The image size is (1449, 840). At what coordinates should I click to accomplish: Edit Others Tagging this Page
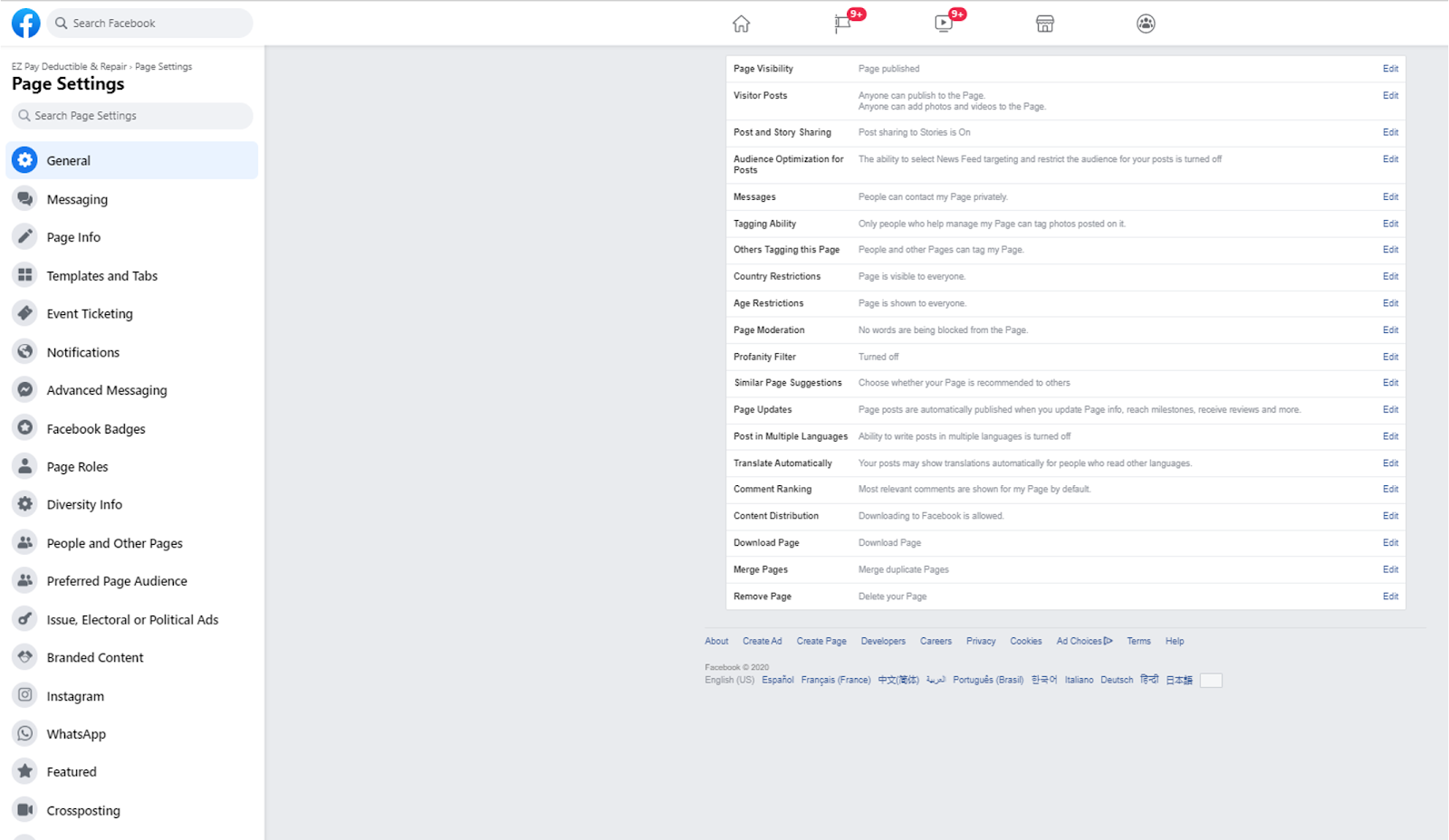point(1390,250)
